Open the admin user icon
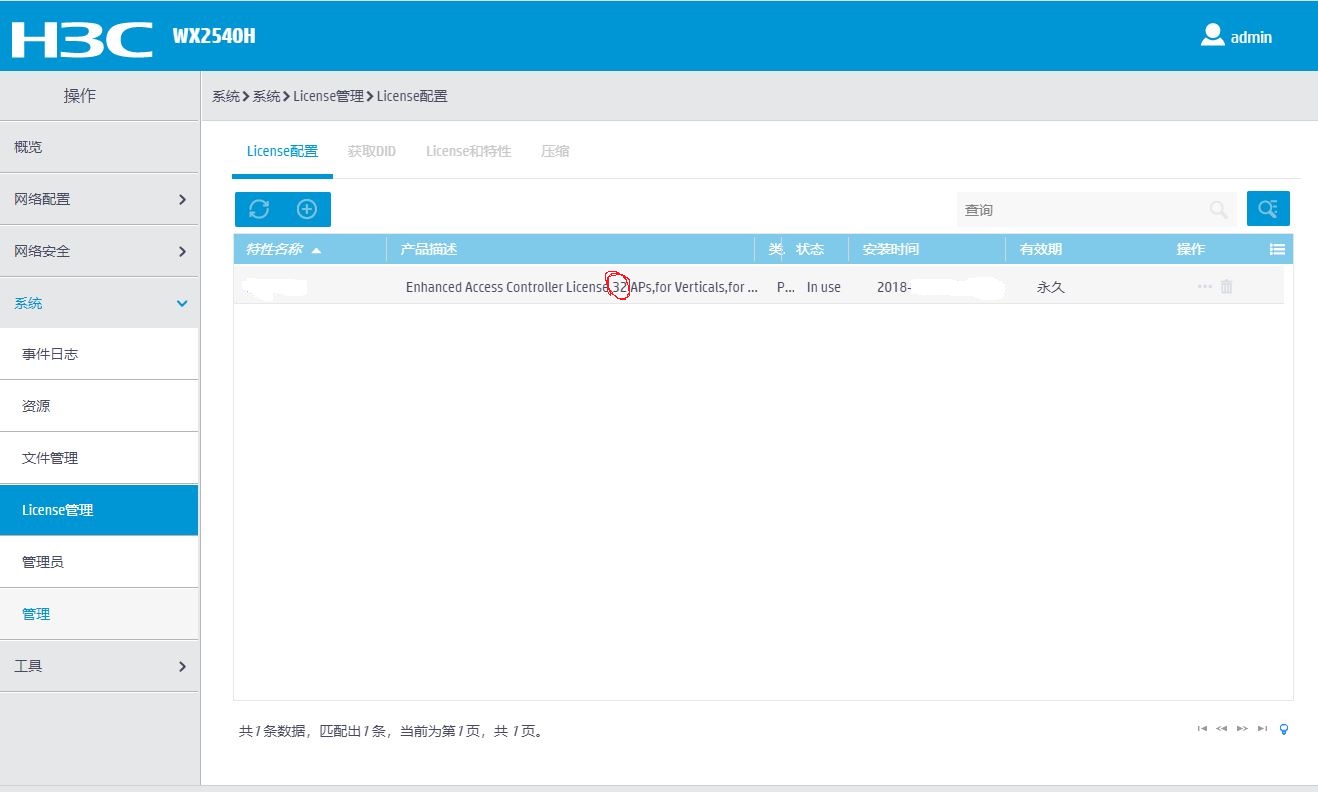The image size is (1318, 792). (1212, 36)
